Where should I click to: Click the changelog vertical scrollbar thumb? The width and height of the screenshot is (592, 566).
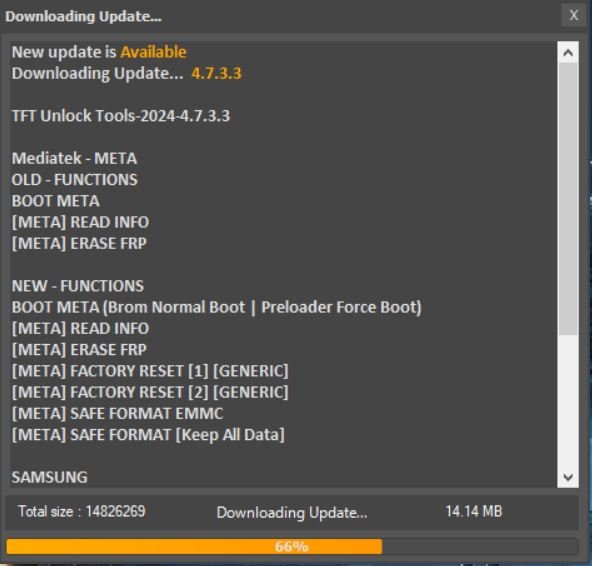pyautogui.click(x=568, y=199)
